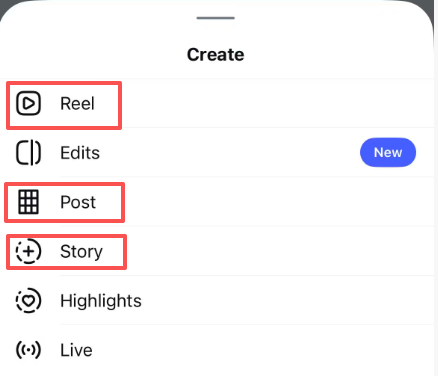Click the blue New badge
This screenshot has height=376, width=438.
pos(388,152)
